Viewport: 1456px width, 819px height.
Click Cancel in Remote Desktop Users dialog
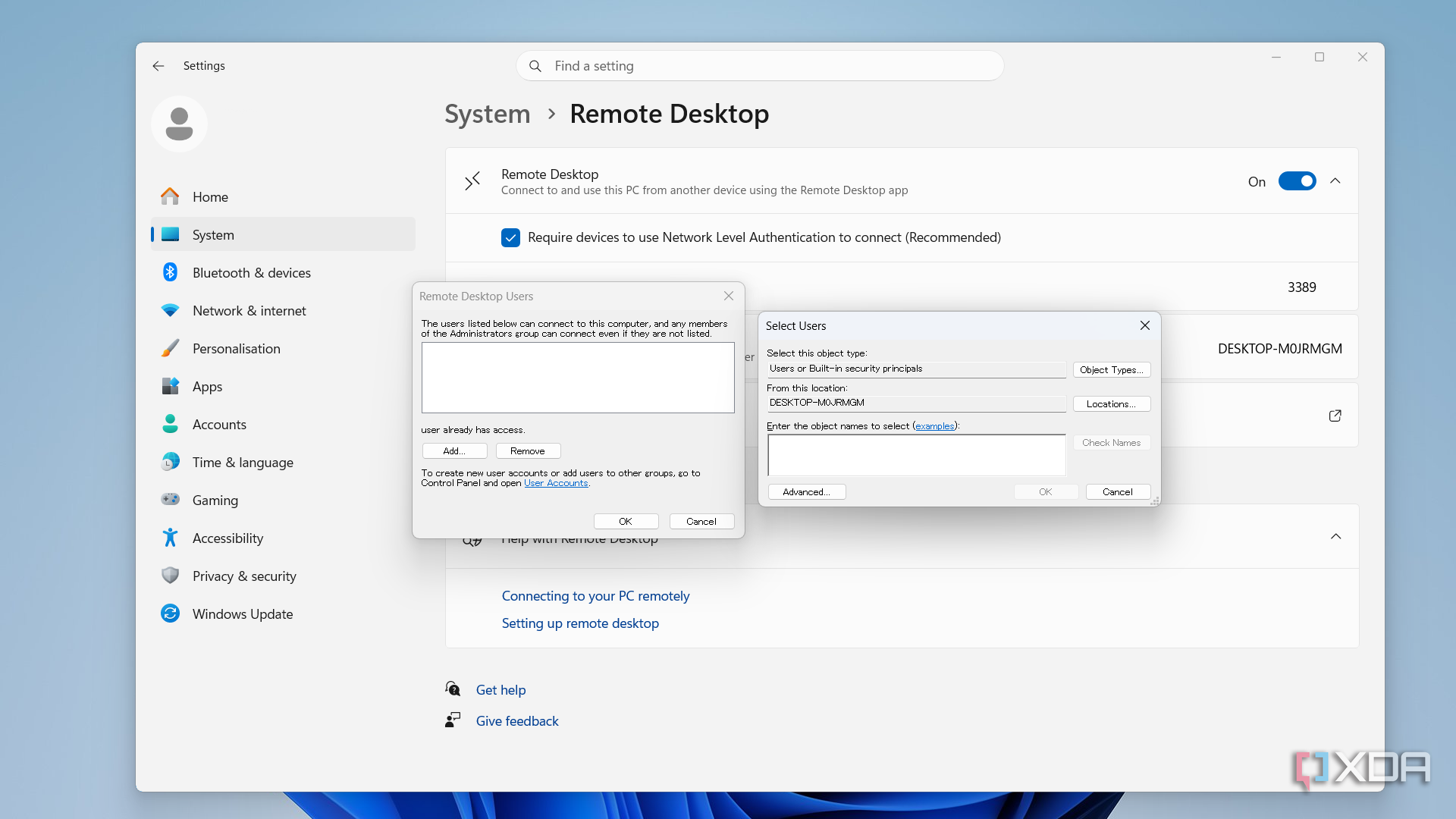coord(701,522)
